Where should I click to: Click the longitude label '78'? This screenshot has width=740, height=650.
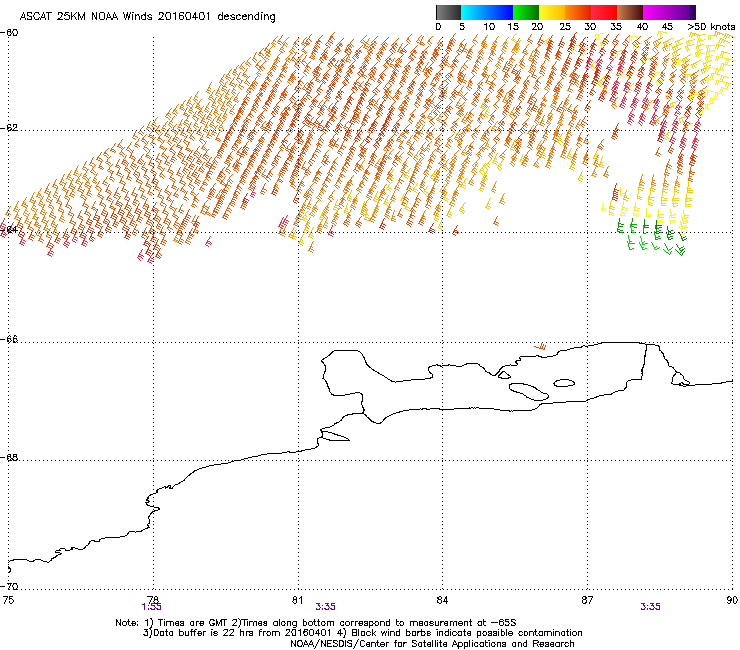[x=153, y=600]
